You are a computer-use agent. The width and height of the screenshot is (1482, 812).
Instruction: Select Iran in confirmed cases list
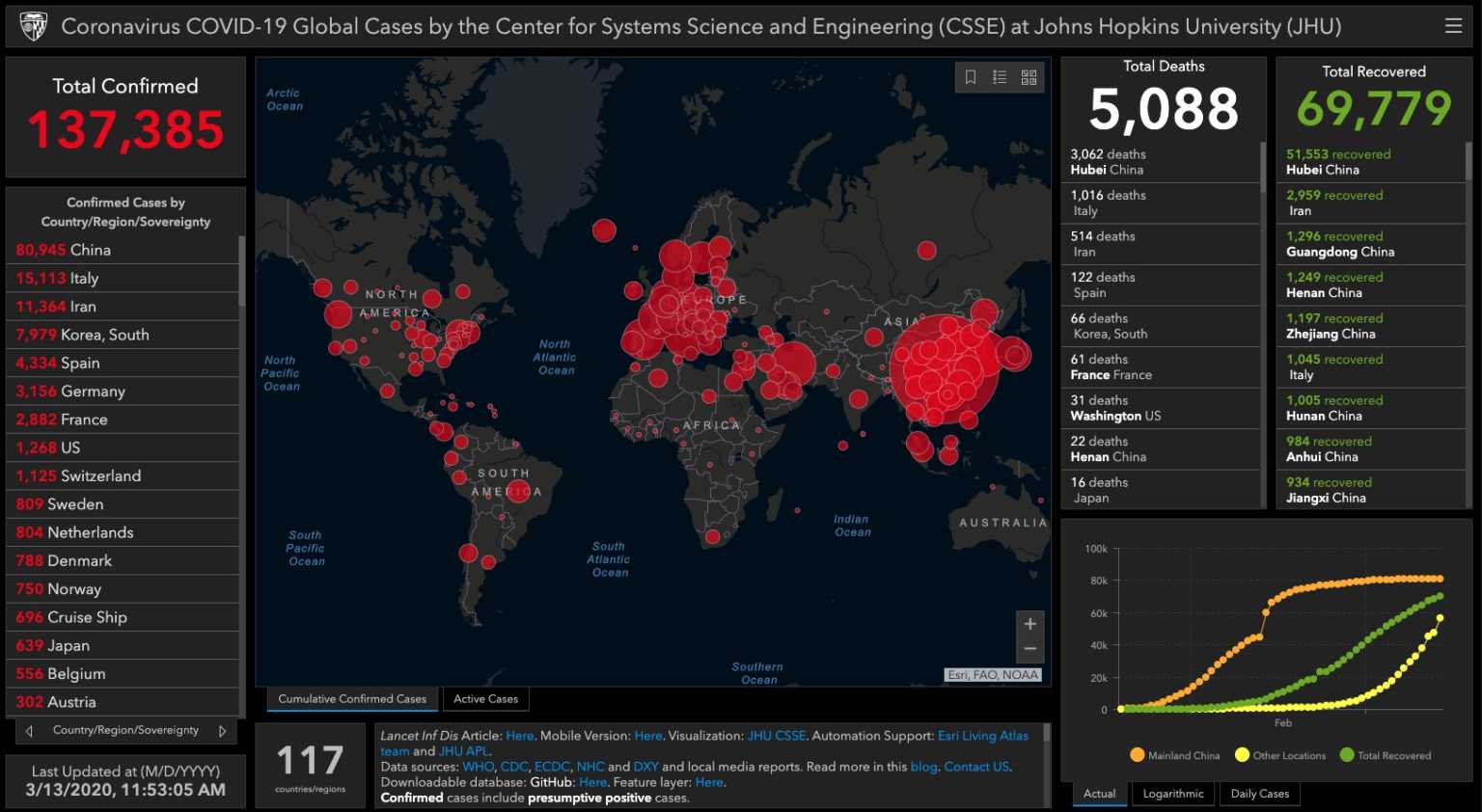pyautogui.click(x=123, y=307)
